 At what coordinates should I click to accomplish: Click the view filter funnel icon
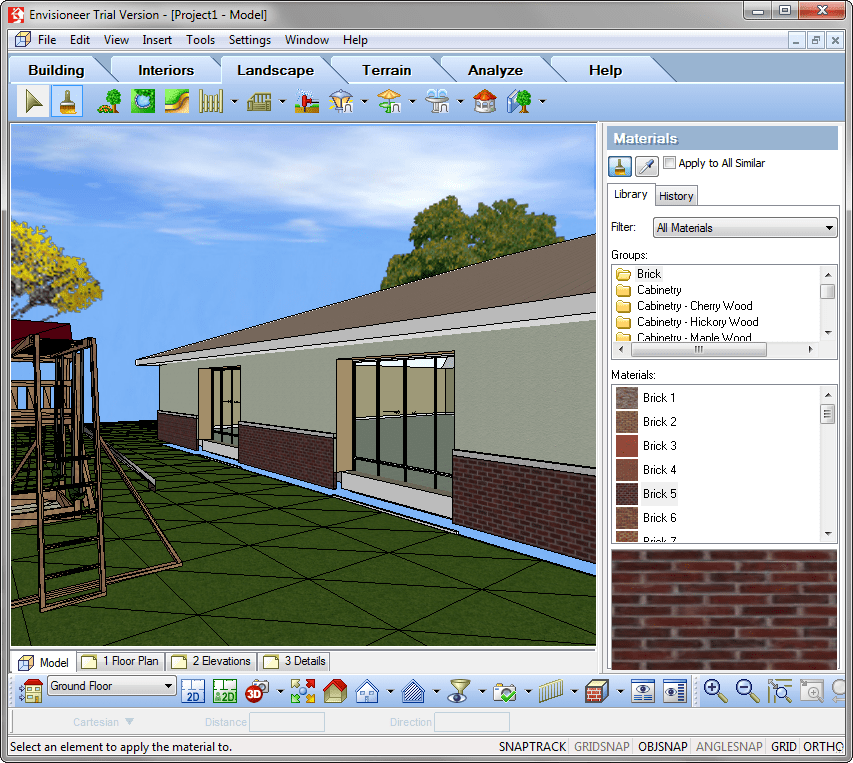[x=459, y=691]
